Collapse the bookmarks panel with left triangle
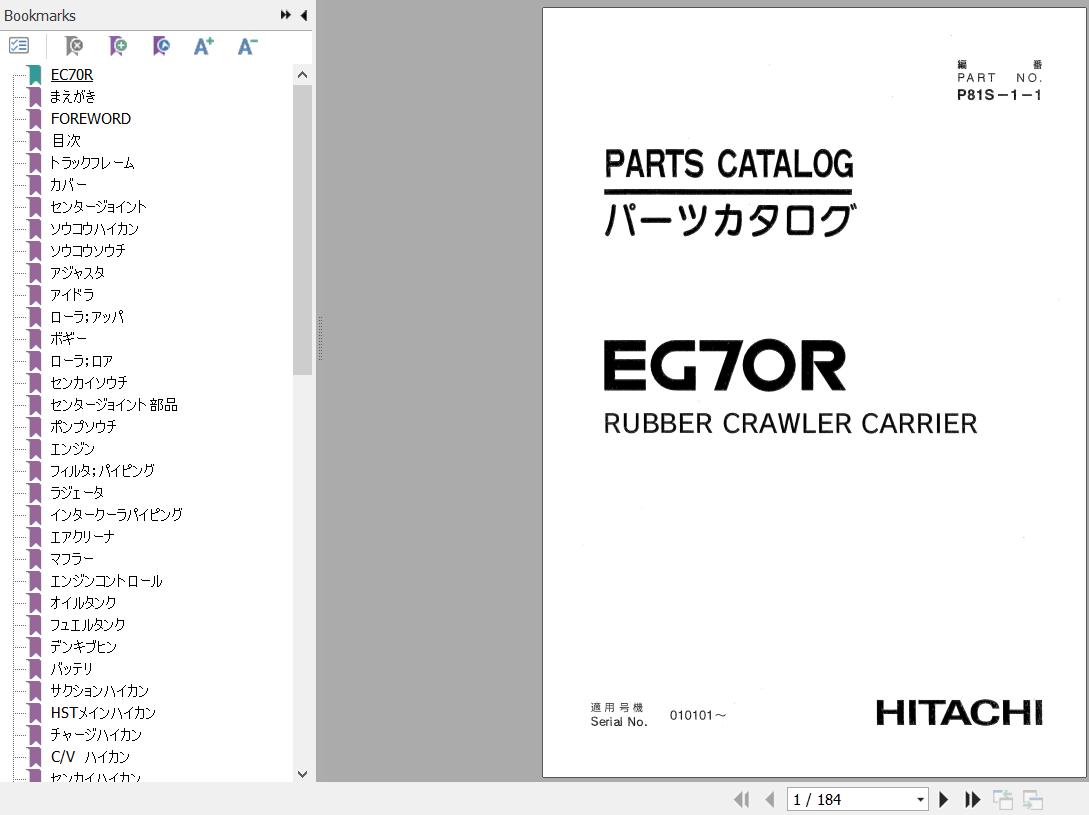This screenshot has height=815, width=1089. (304, 15)
